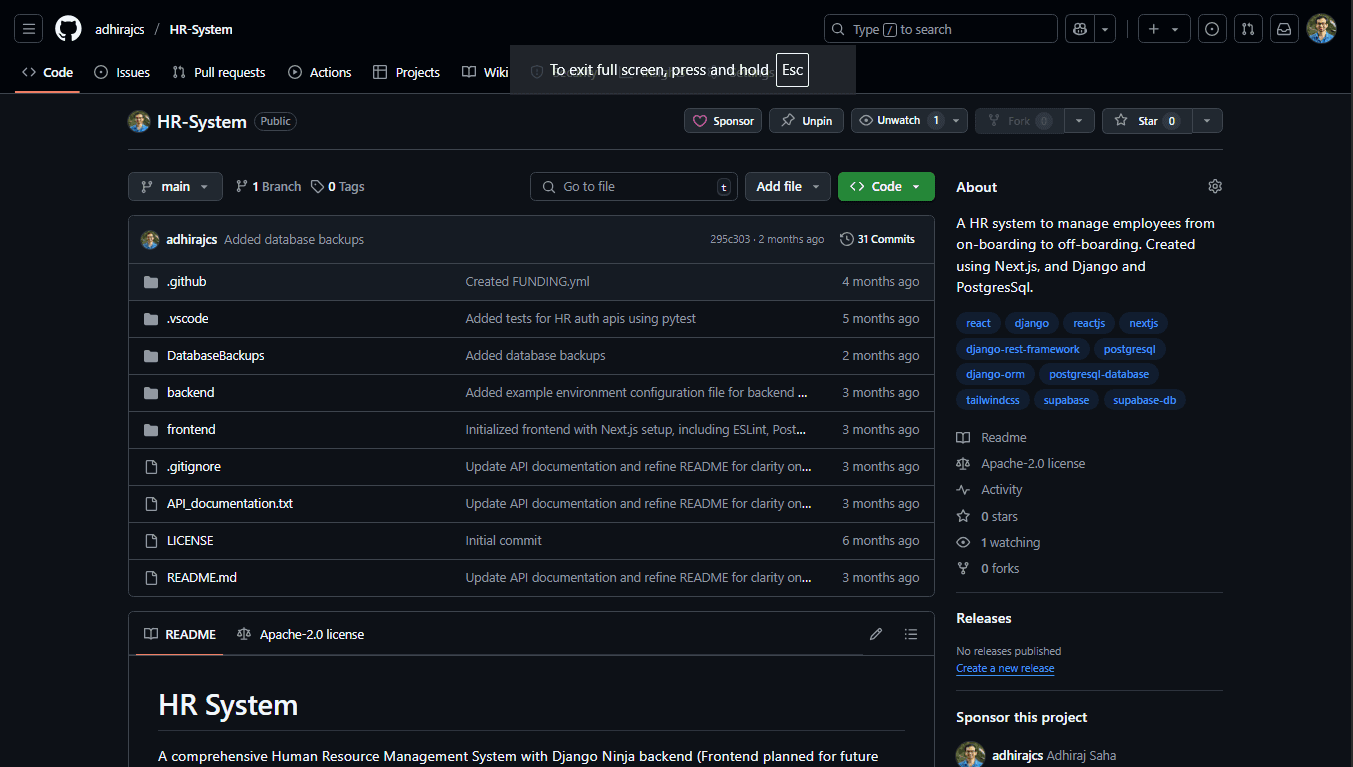
Task: Select the Apache-2.0 license tab
Action: point(300,634)
